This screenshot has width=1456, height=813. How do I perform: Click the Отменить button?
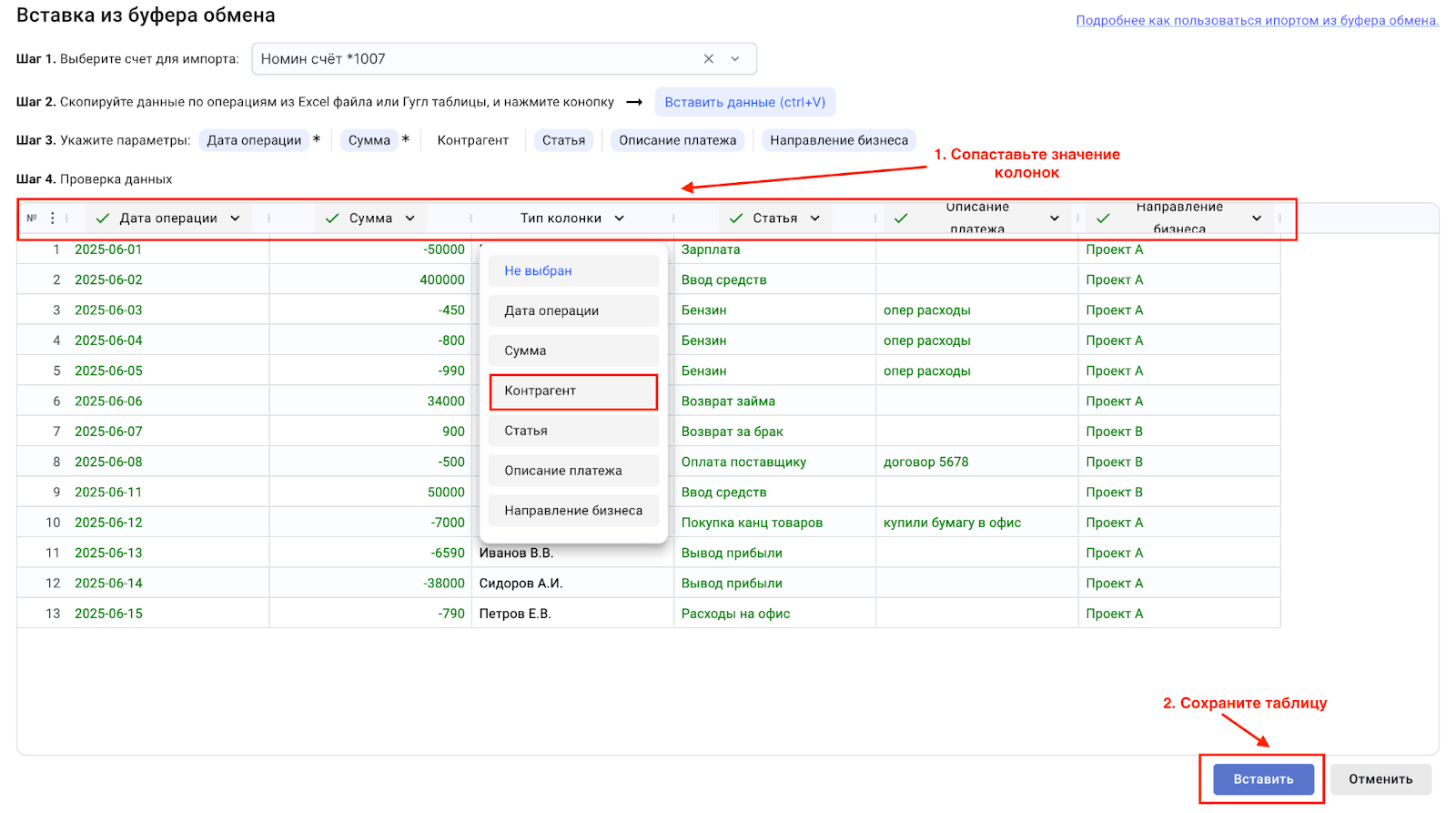point(1380,779)
